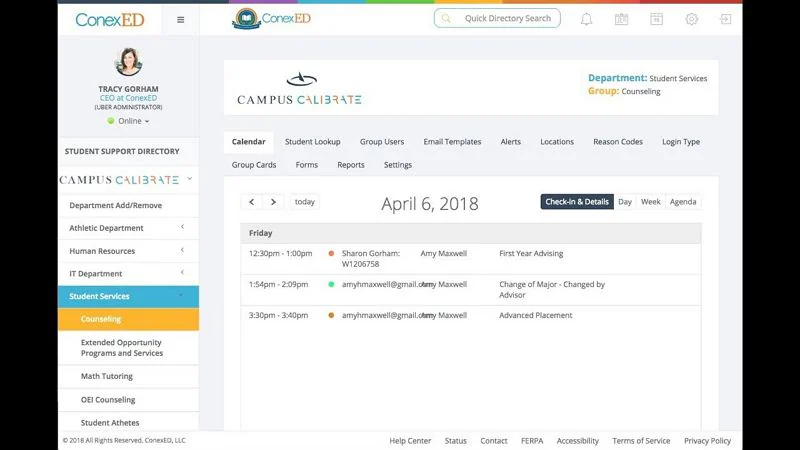
Task: Open the notifications bell
Action: (586, 19)
